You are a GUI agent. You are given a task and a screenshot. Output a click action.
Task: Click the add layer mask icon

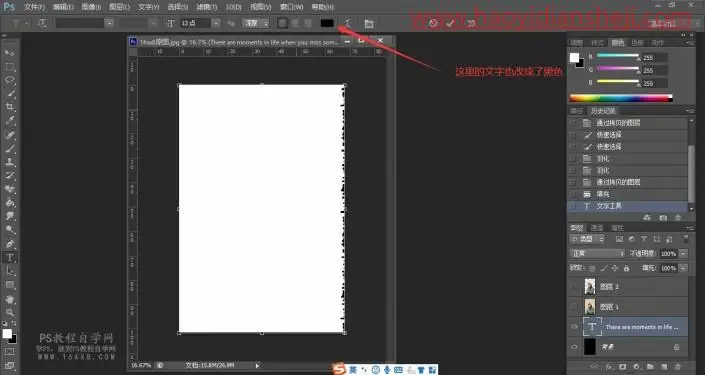pyautogui.click(x=623, y=367)
